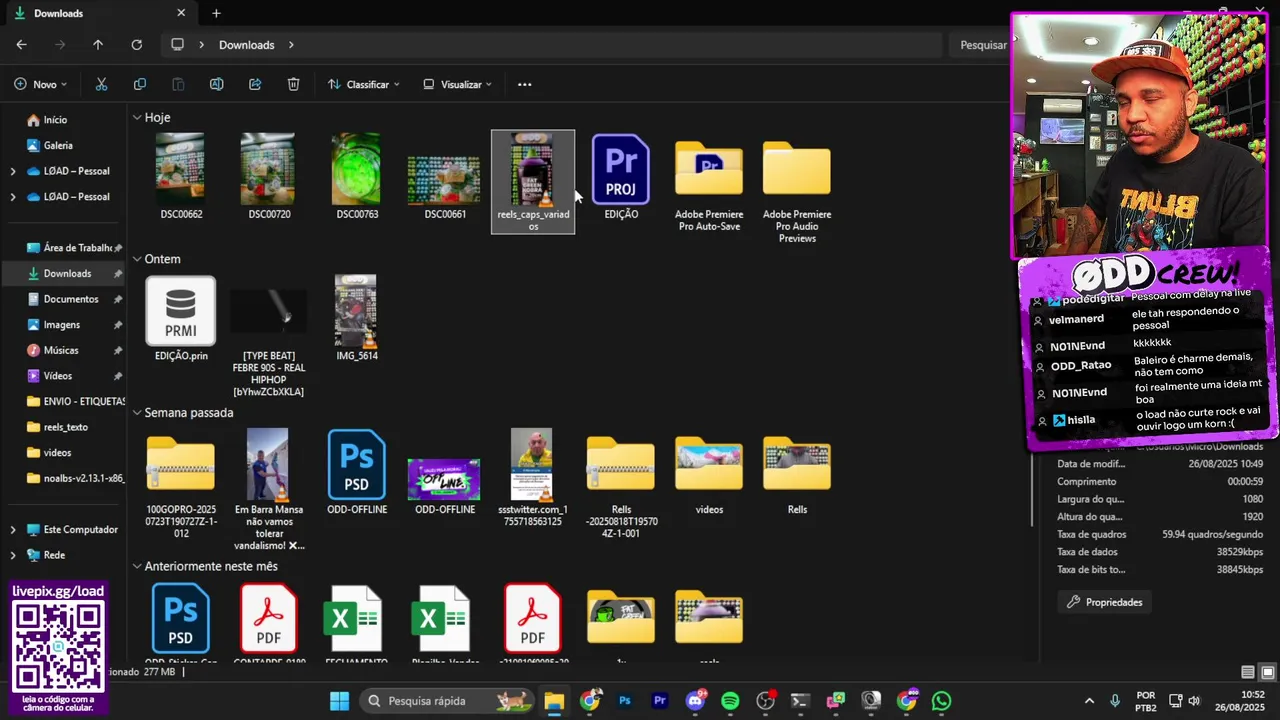Open Discord from the taskbar
Viewport: 1280px width, 720px height.
pos(695,701)
